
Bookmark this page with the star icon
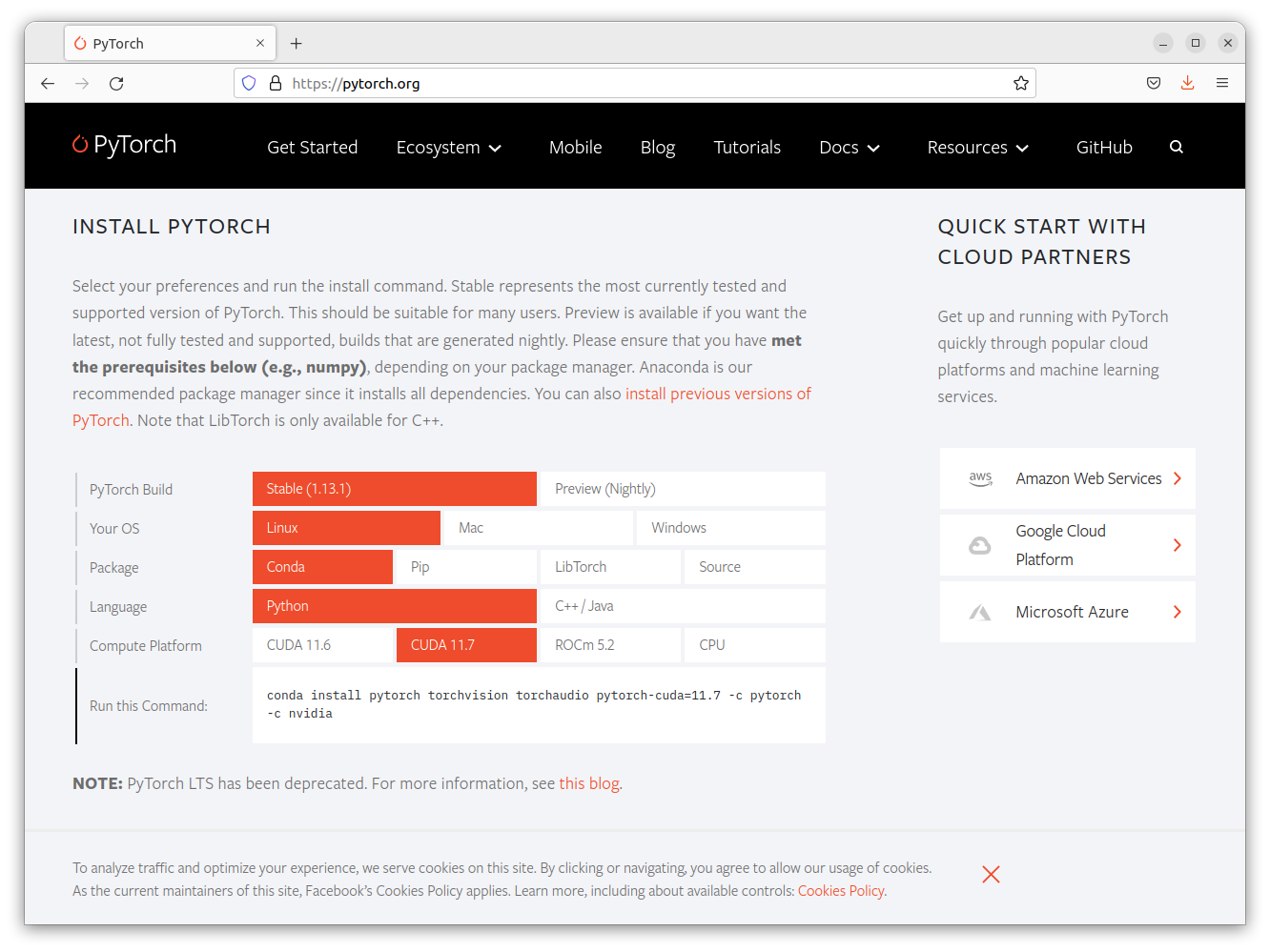[x=1021, y=83]
